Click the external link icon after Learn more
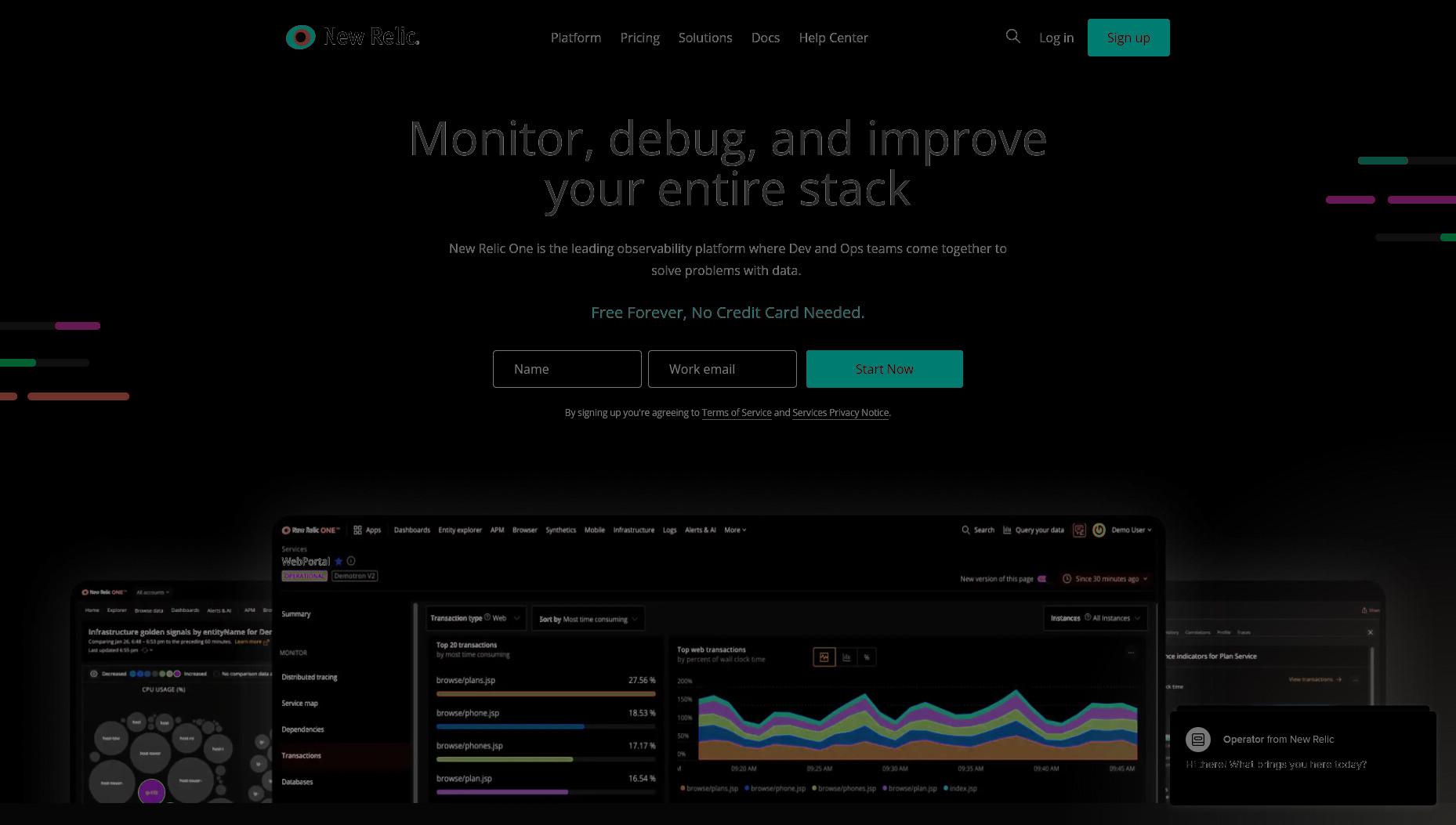1456x825 pixels. pos(266,642)
